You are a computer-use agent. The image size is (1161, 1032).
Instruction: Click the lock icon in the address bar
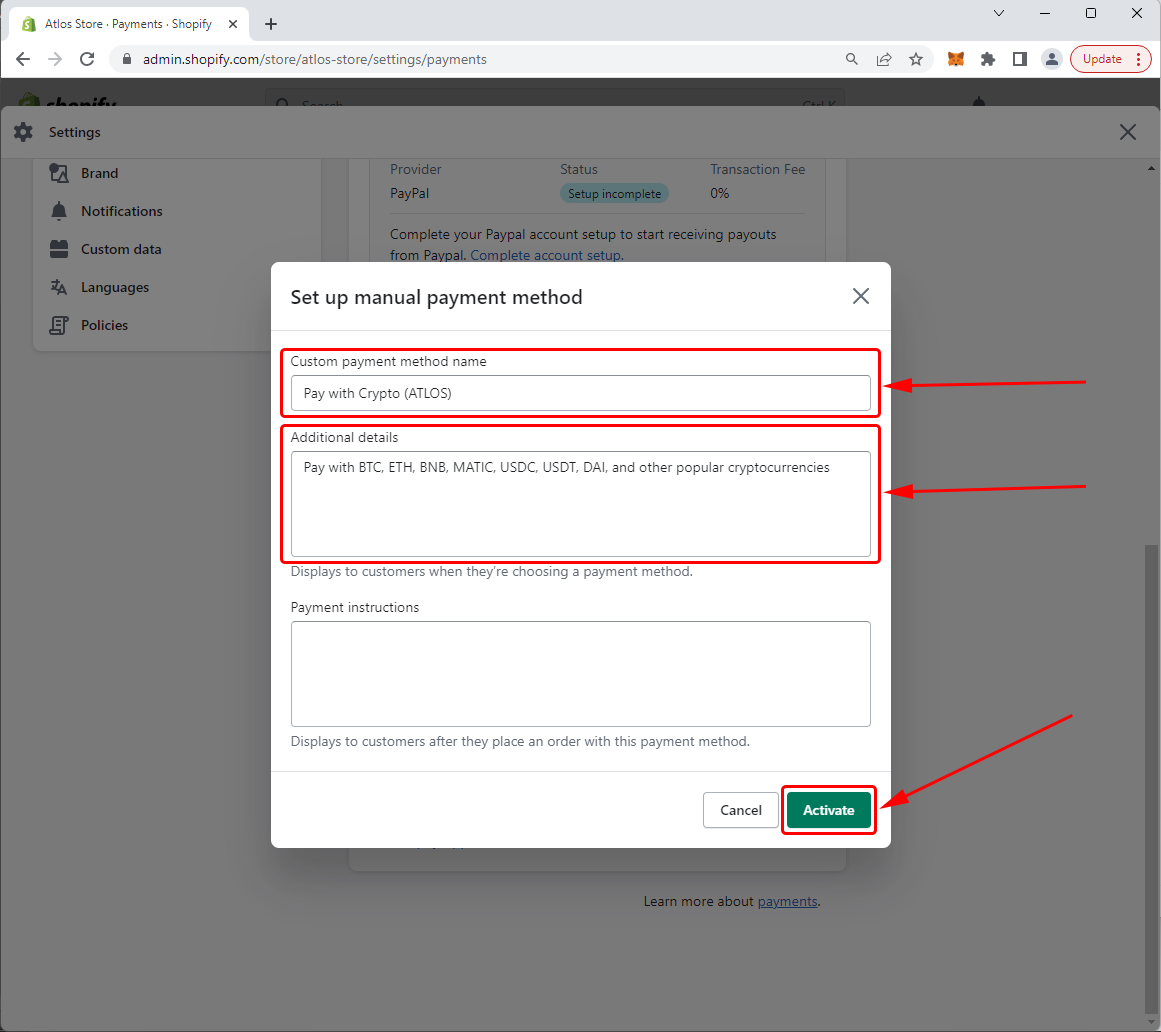click(x=127, y=59)
